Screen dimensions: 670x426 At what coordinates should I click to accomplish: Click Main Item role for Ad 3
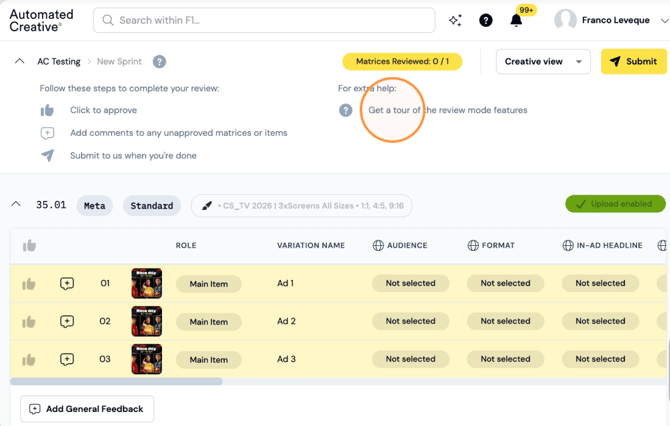point(209,360)
